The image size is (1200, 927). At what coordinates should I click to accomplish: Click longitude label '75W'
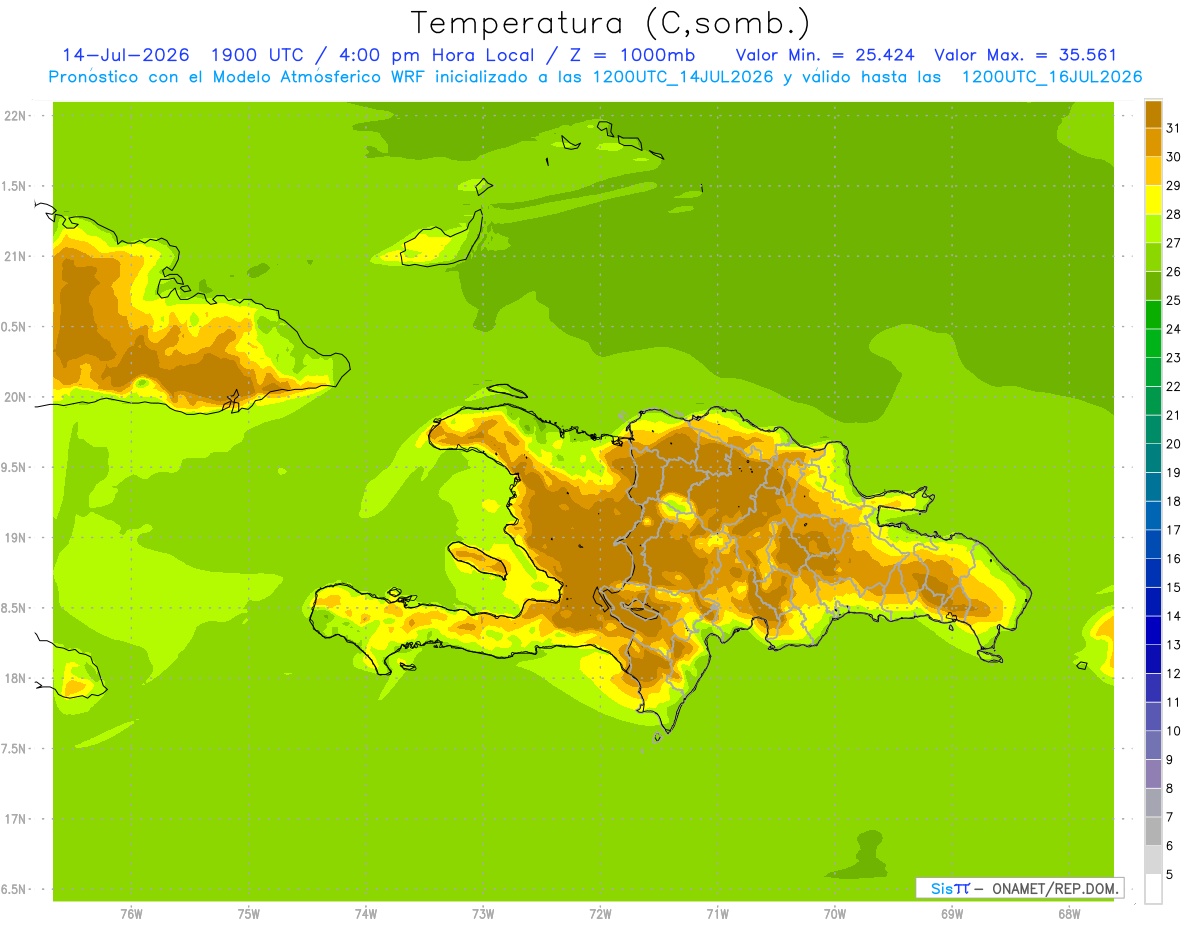pos(249,913)
